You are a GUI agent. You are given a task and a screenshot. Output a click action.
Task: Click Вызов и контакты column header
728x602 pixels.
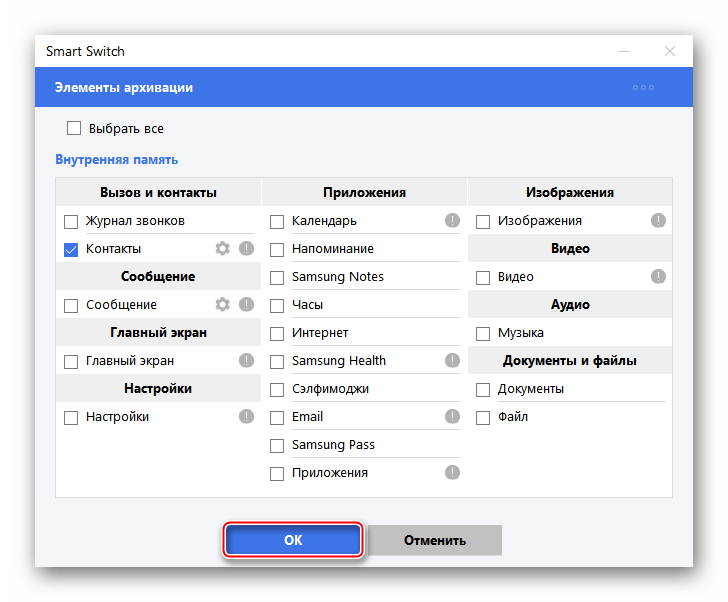(x=158, y=192)
